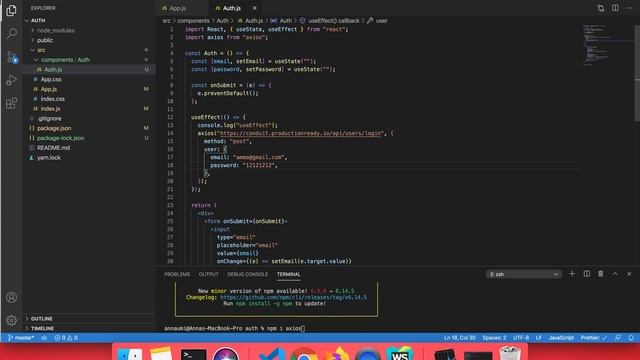
Task: Expand the public folder
Action: click(45, 40)
